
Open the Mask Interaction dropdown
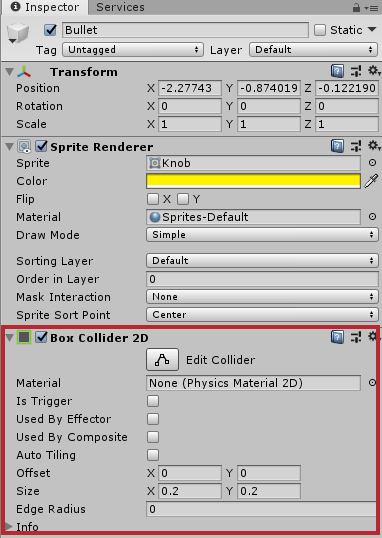(x=262, y=296)
